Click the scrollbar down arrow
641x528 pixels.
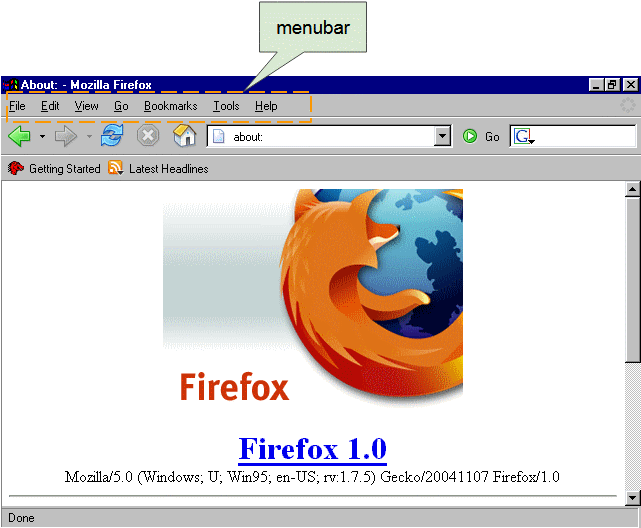click(x=632, y=498)
